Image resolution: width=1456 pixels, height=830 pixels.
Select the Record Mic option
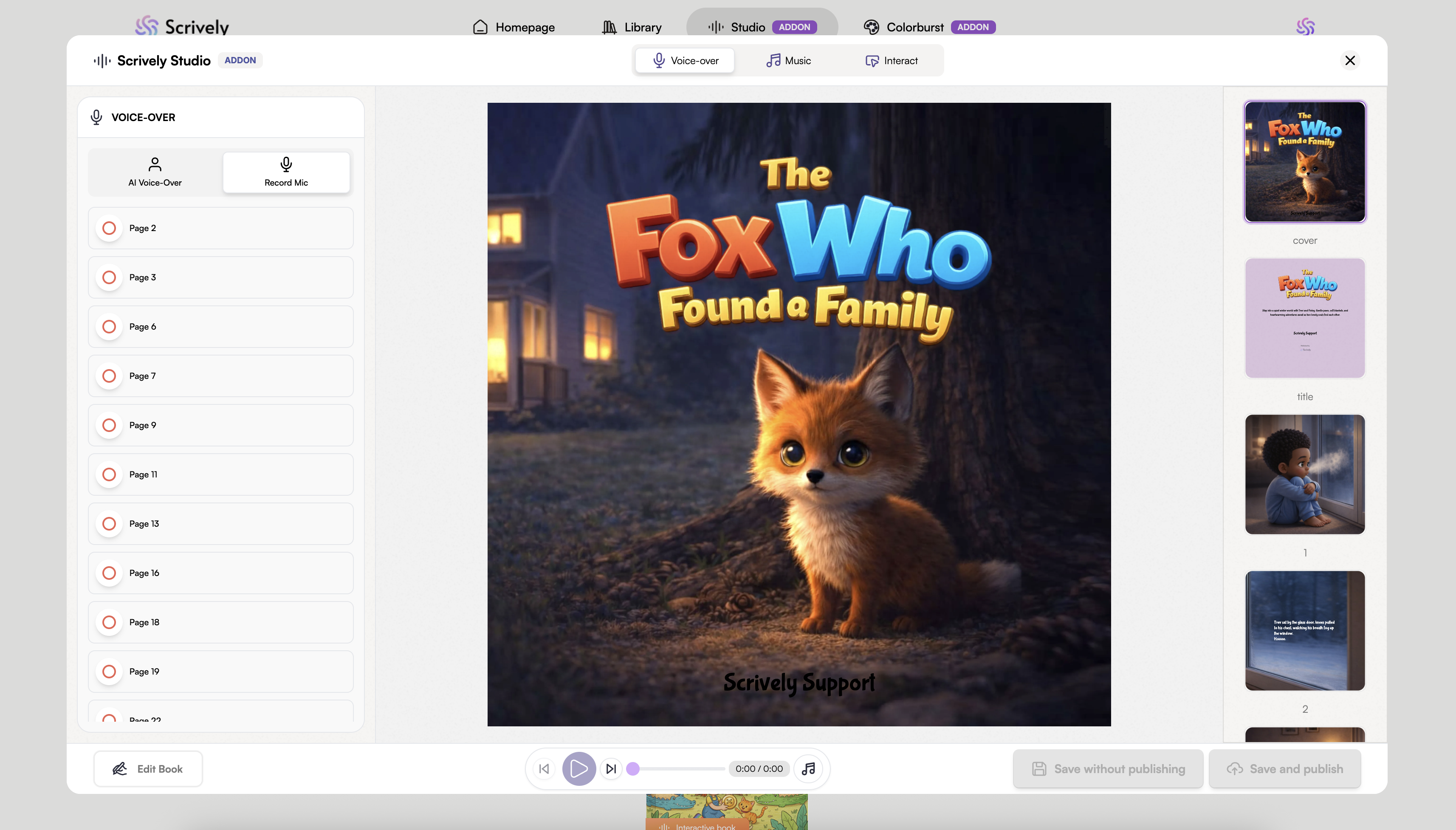point(286,172)
